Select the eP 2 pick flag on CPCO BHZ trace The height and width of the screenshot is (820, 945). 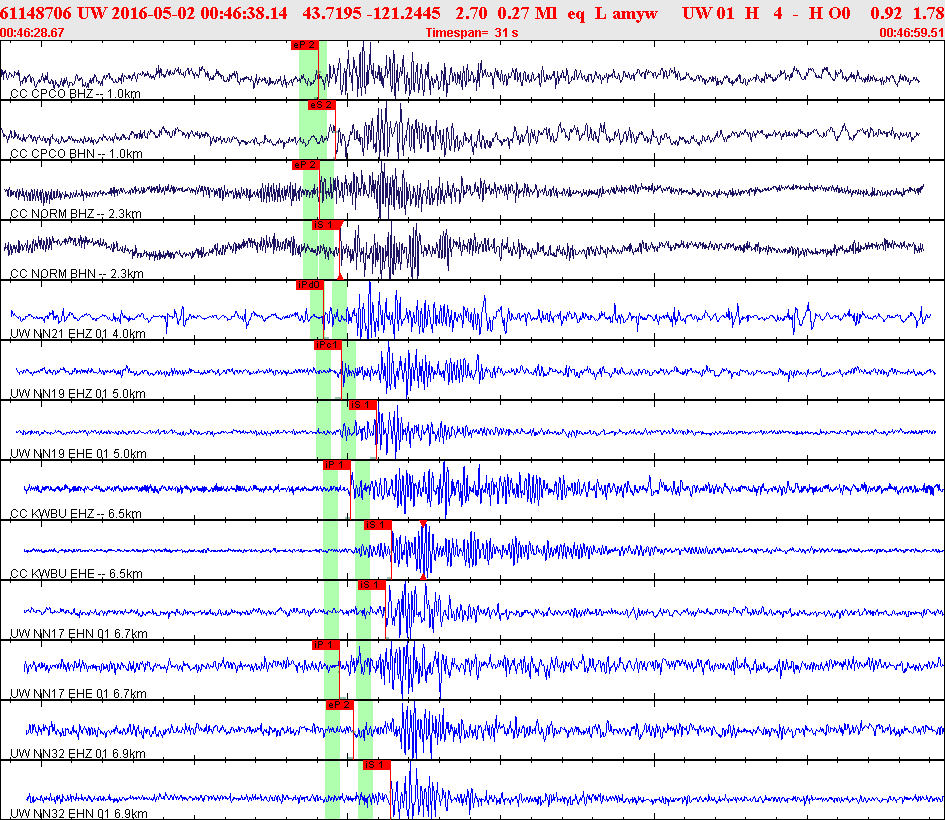coord(304,45)
